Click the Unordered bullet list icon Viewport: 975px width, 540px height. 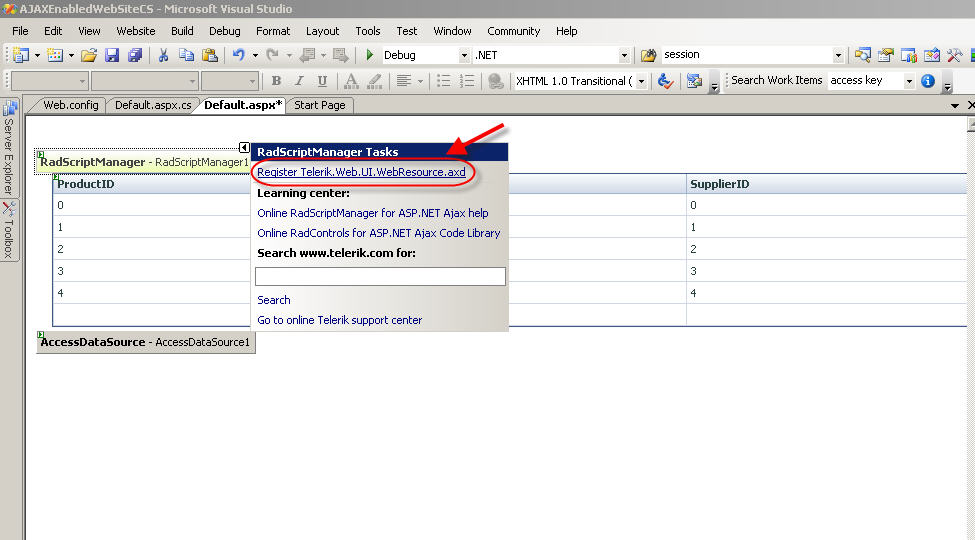pyautogui.click(x=443, y=81)
